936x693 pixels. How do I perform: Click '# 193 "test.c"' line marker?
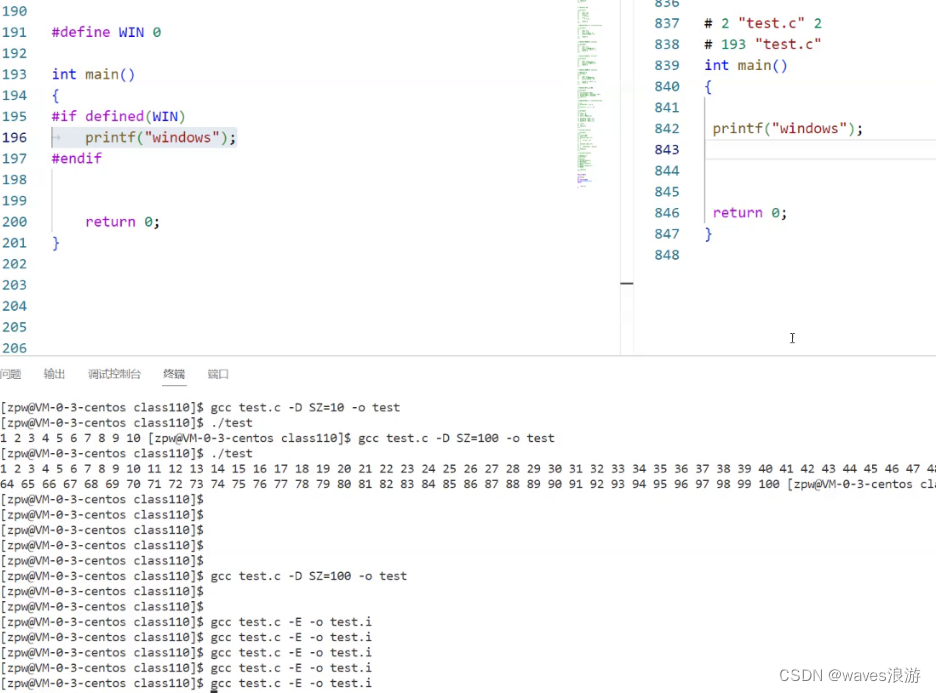point(763,45)
